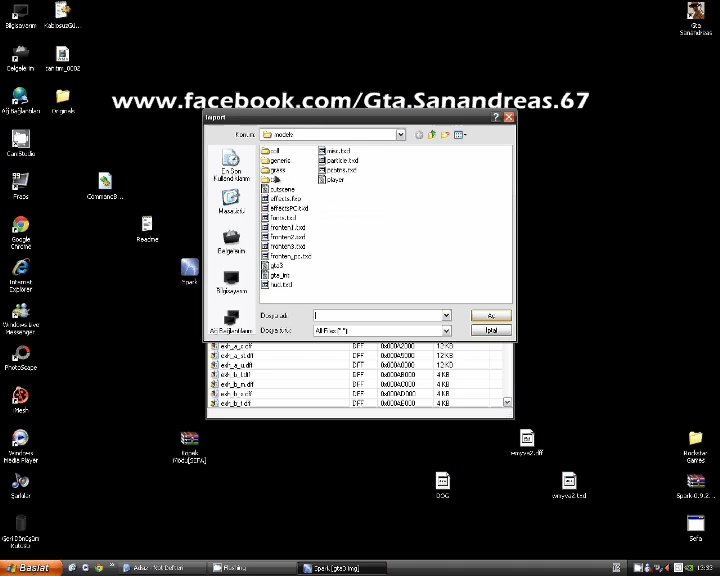The width and height of the screenshot is (720, 576).
Task: Expand the look-in folder dropdown showing models
Action: click(400, 135)
